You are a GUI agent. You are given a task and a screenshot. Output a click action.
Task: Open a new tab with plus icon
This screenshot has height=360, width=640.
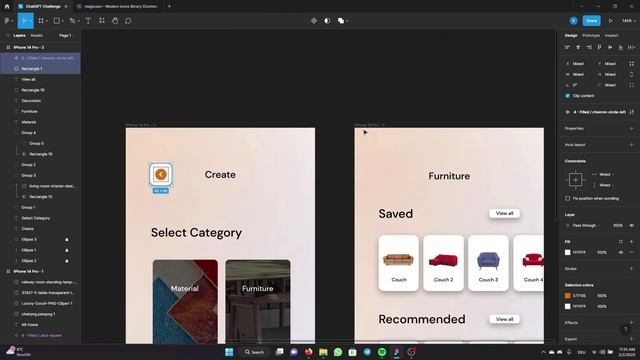[x=169, y=7]
